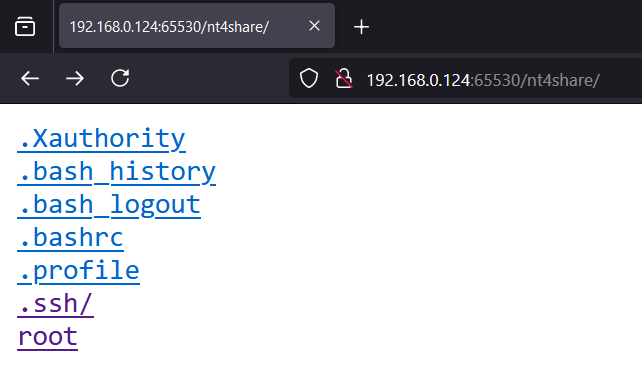Open the .bashrc file link
Screen dimensions: 642x371
(70, 238)
